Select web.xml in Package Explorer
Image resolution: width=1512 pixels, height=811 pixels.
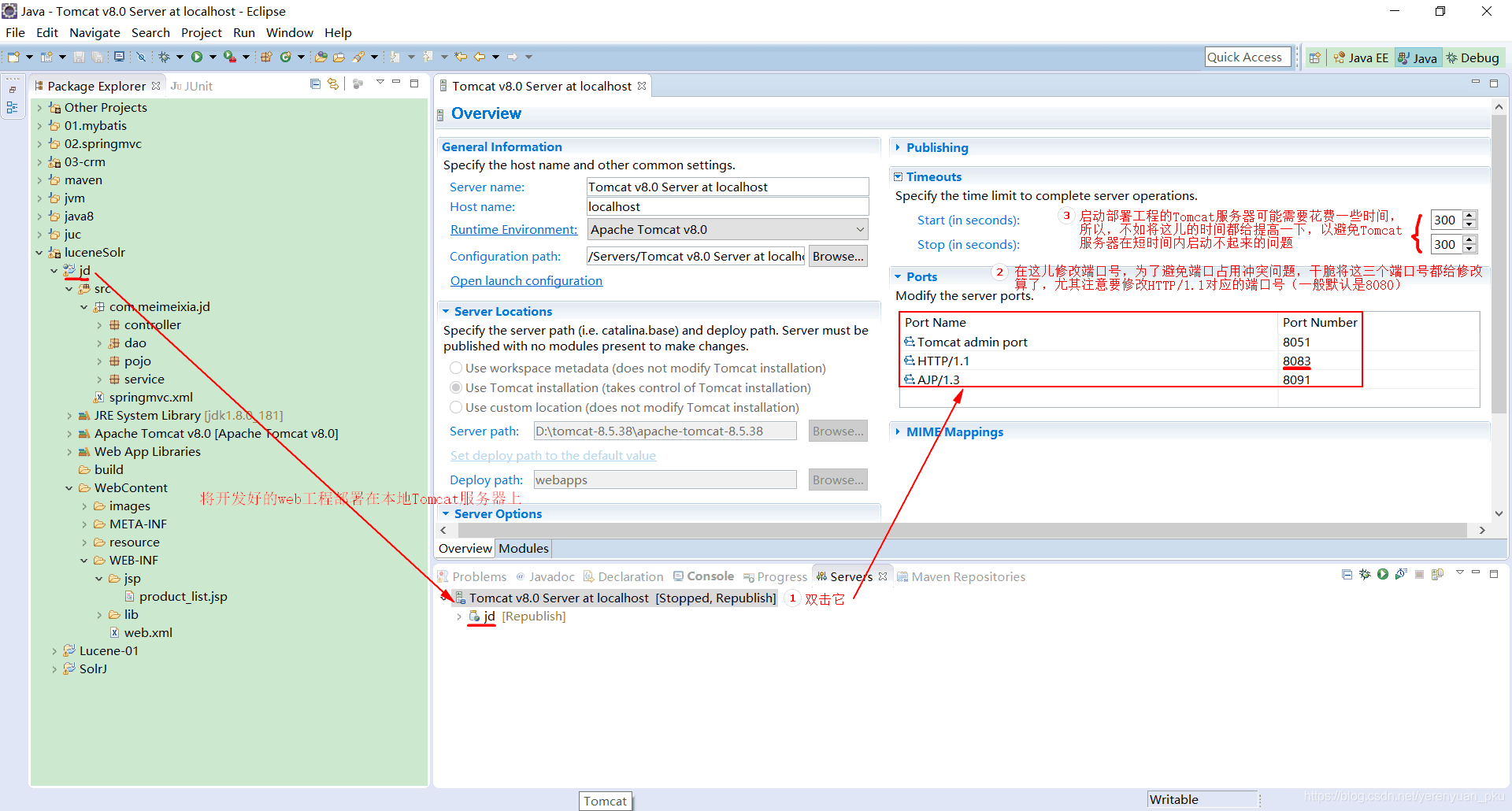141,632
